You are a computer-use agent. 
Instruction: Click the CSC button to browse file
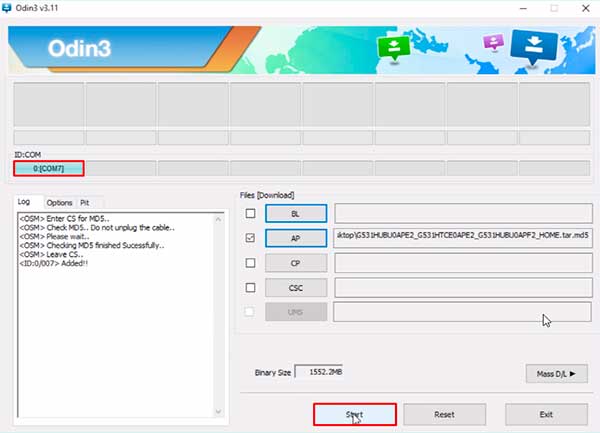(x=296, y=288)
